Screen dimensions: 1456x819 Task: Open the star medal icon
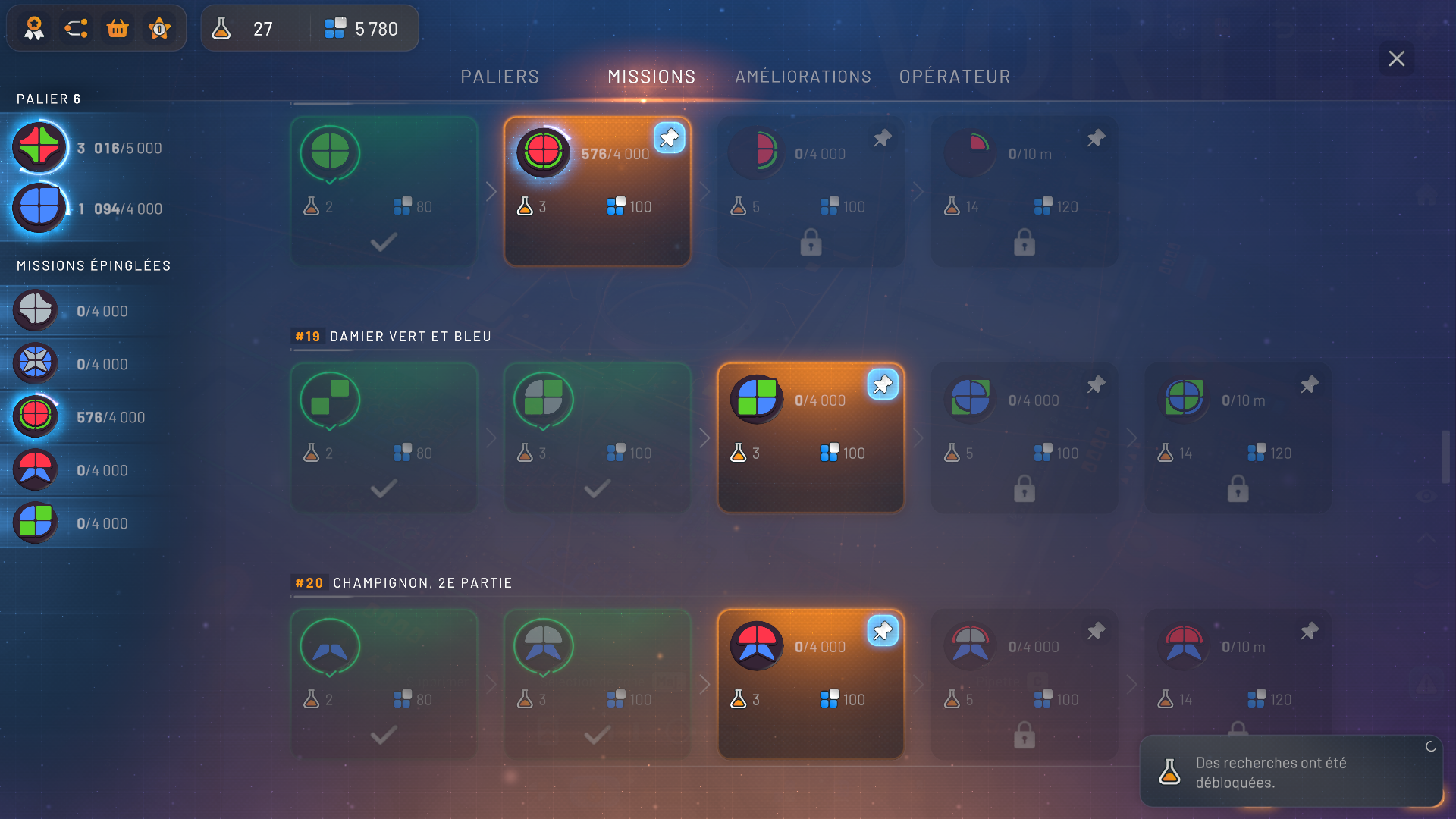[x=159, y=29]
